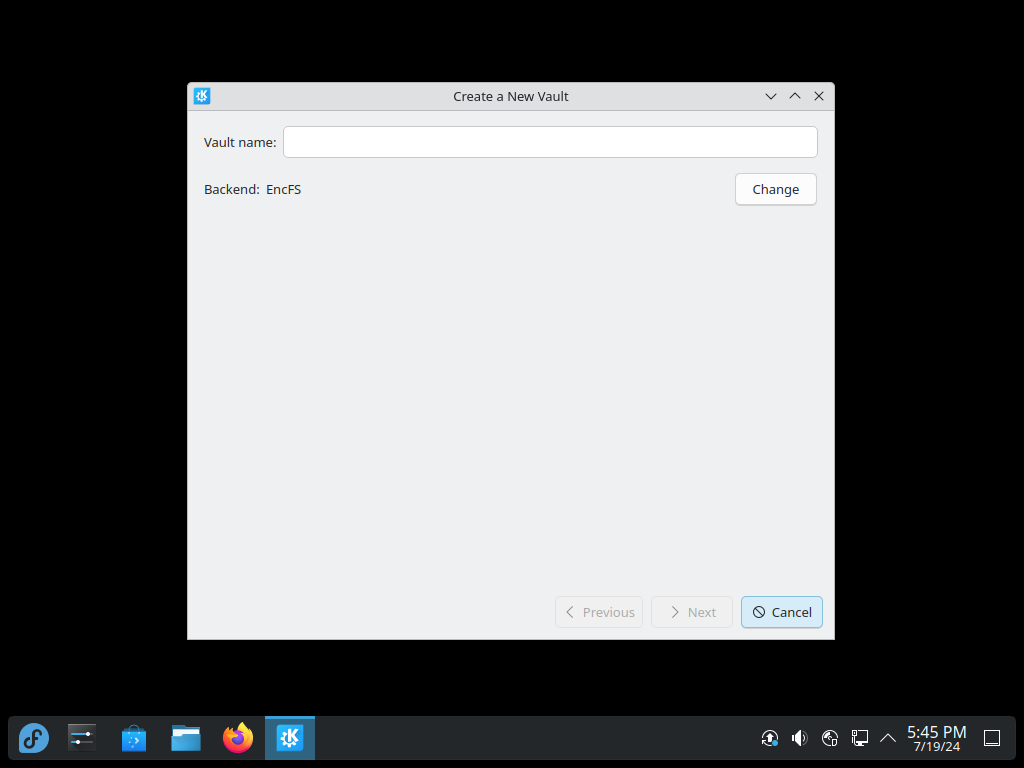The image size is (1024, 768).
Task: Open the audio volume tray icon
Action: pyautogui.click(x=799, y=738)
